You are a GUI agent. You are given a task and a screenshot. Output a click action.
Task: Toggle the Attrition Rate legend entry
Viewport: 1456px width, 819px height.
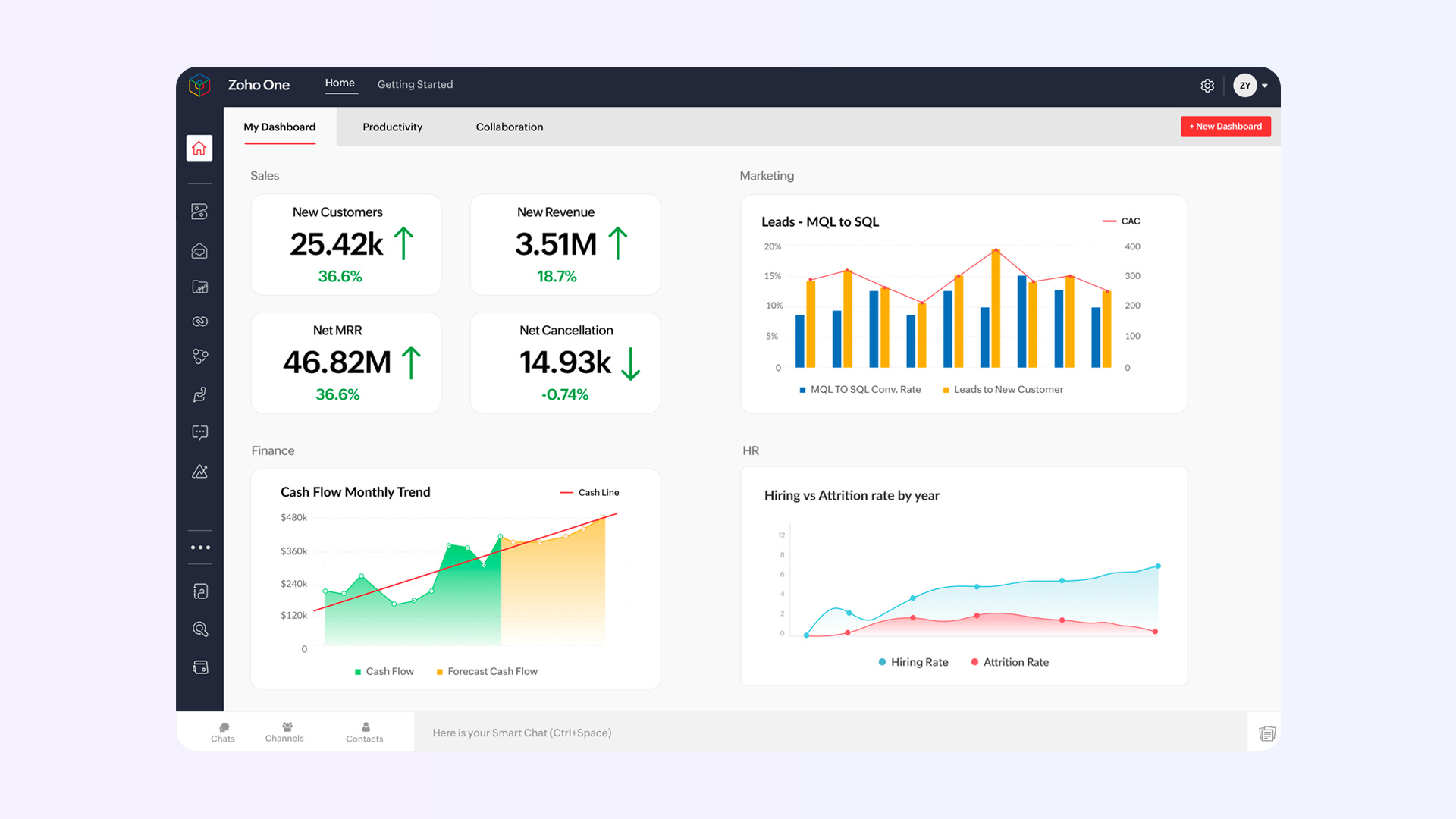[x=1009, y=662]
